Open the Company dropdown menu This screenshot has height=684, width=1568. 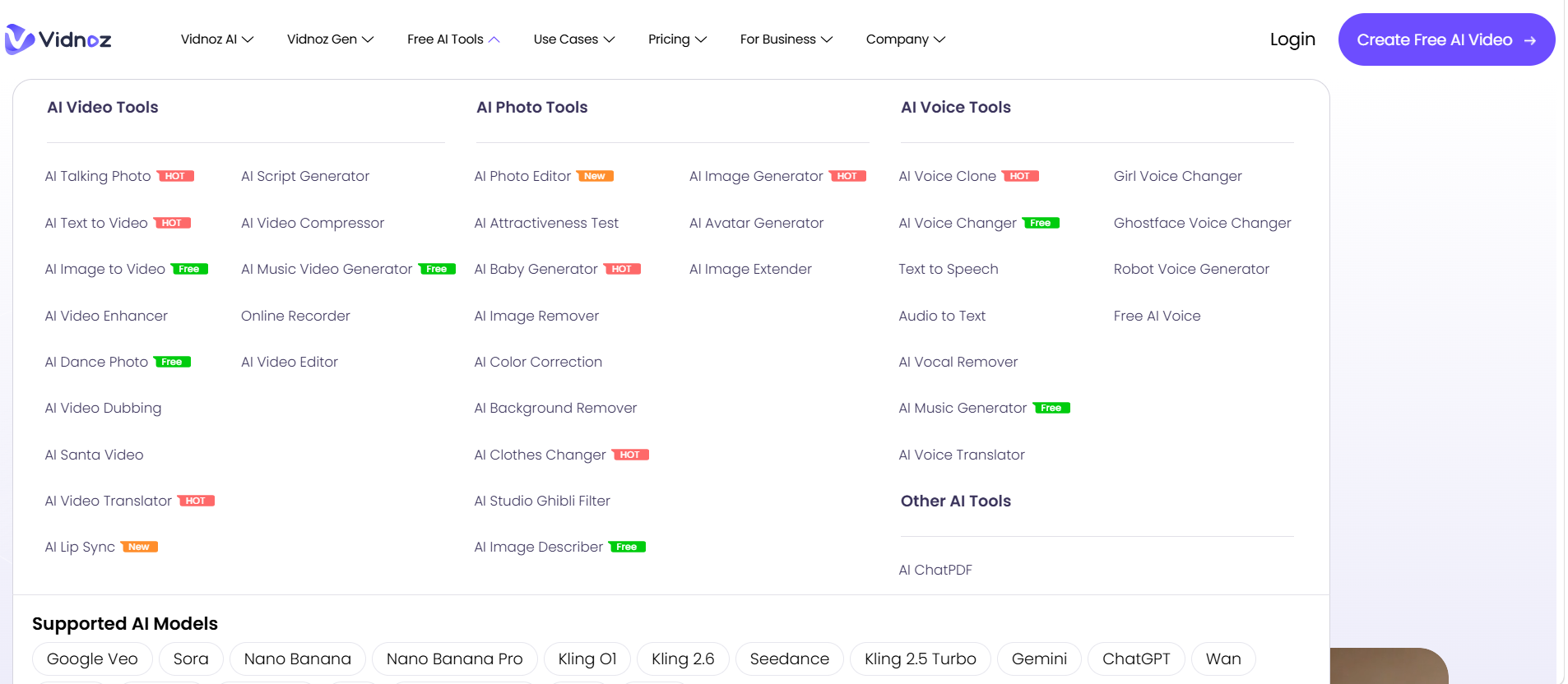(x=906, y=39)
